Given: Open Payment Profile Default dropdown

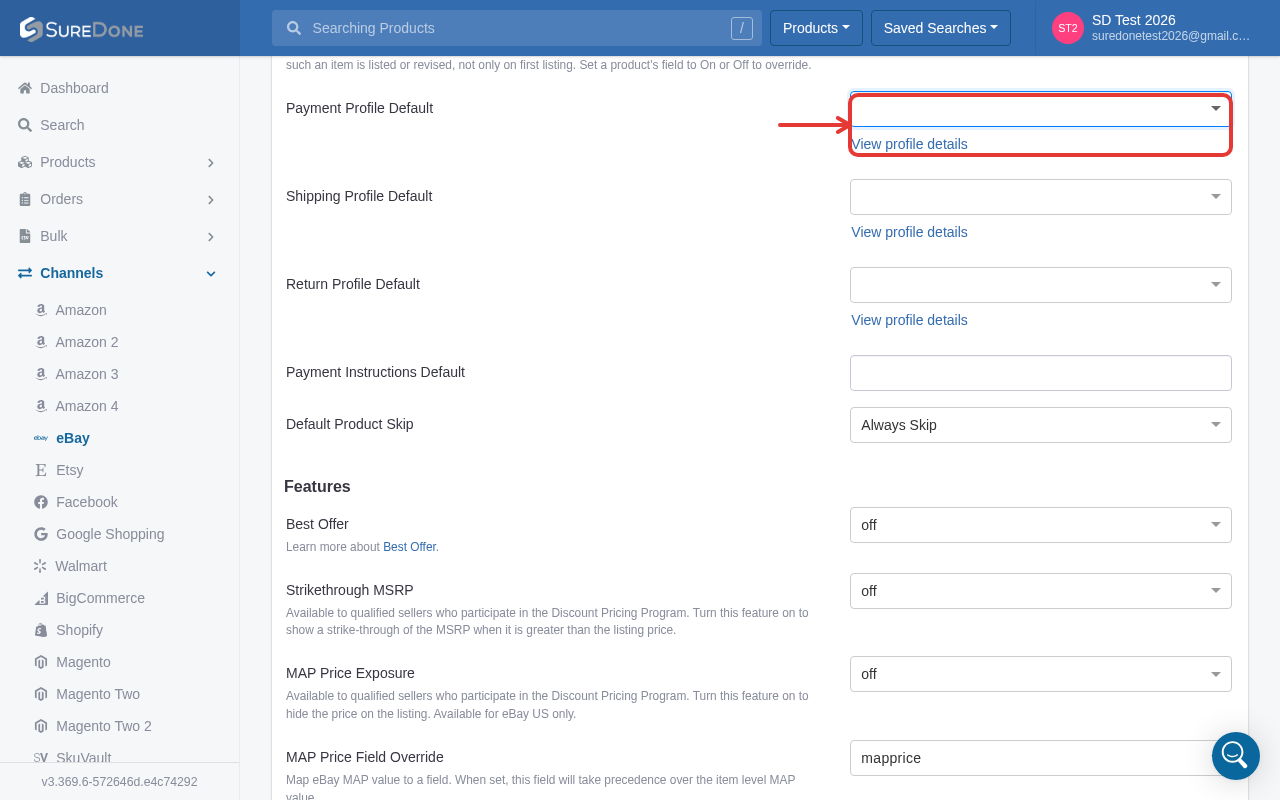Looking at the screenshot, I should pos(1041,109).
